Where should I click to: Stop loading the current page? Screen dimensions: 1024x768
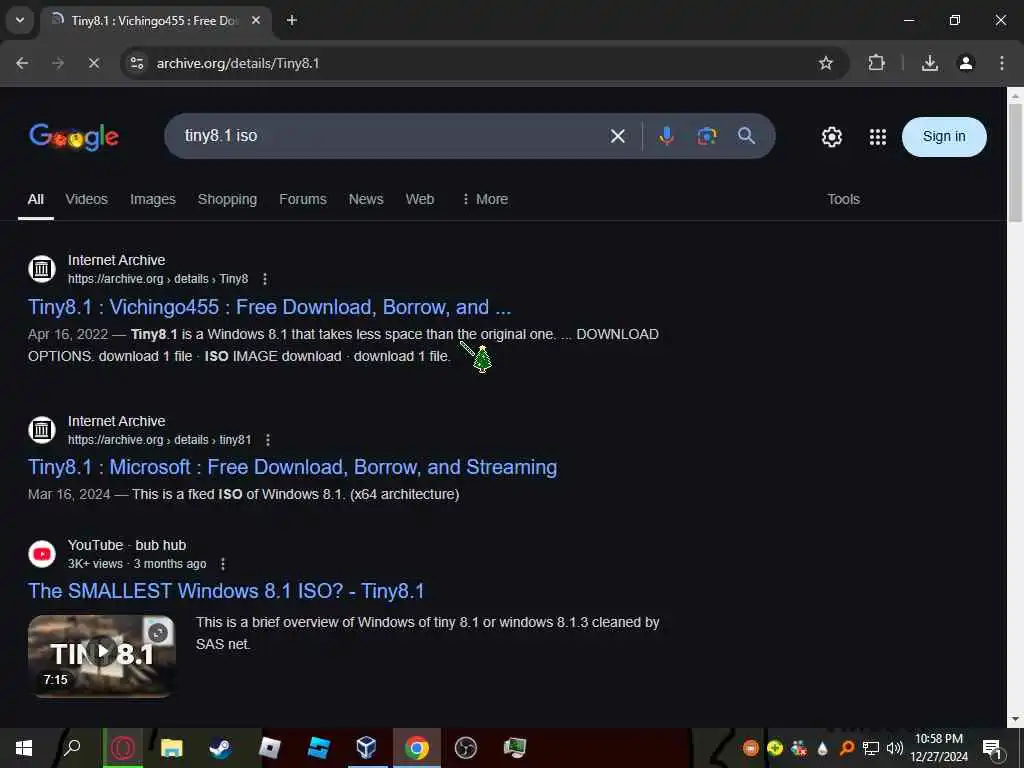tap(93, 63)
